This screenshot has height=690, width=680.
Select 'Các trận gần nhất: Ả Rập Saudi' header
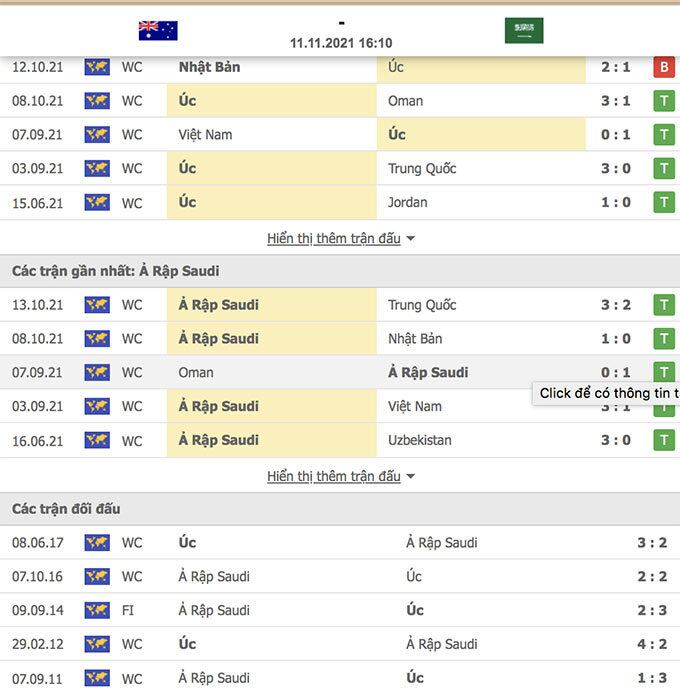115,271
